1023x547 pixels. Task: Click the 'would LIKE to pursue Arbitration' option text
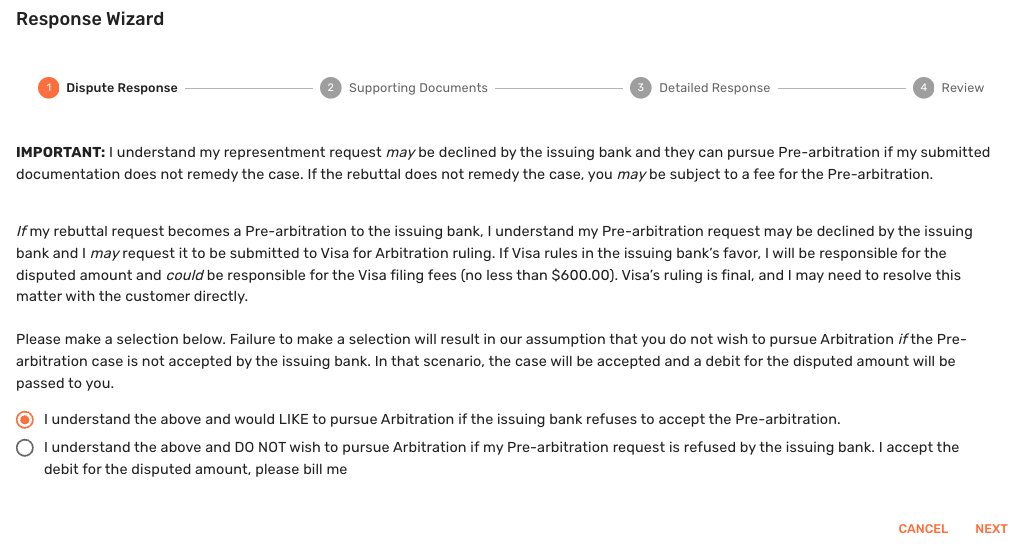click(x=442, y=420)
